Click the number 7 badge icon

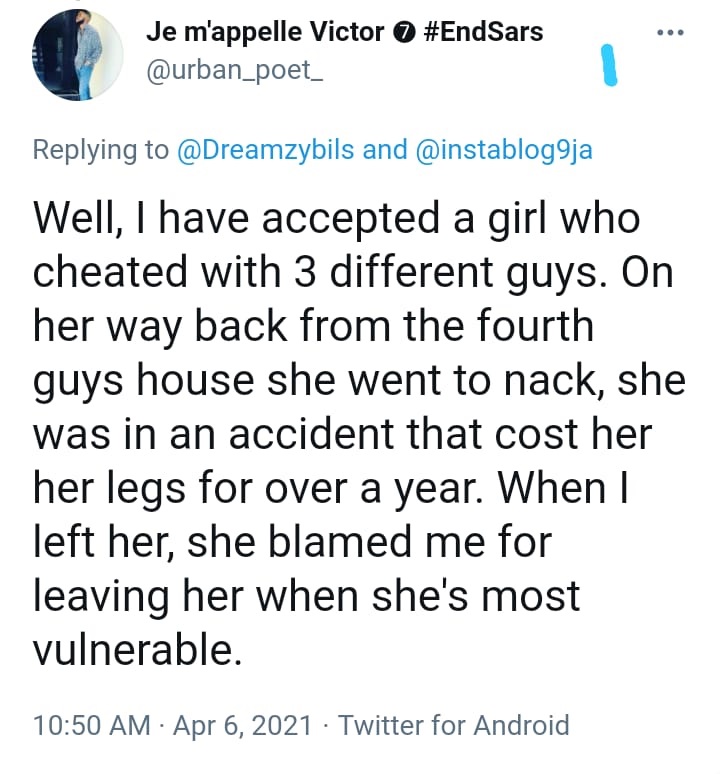[x=397, y=33]
